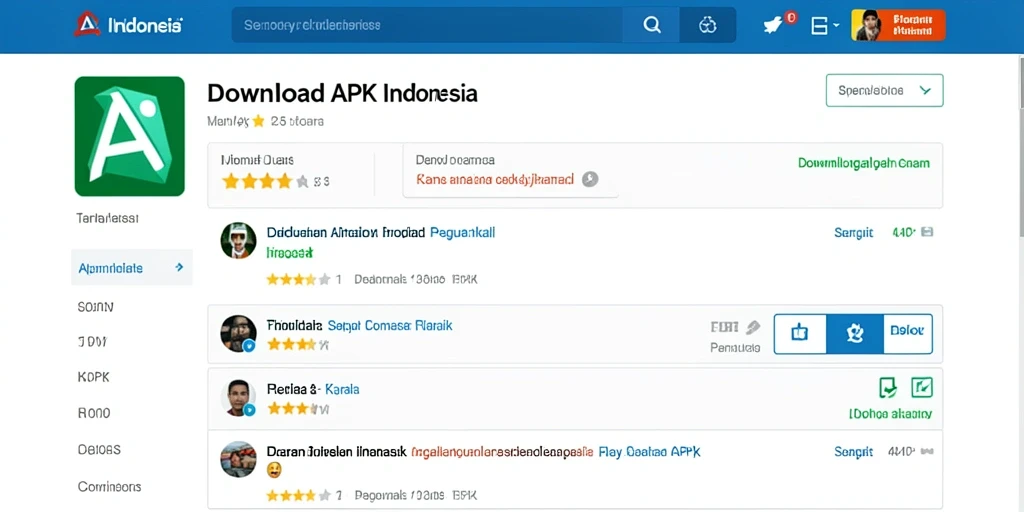Viewport: 1024px width, 512px height.
Task: Click the Peguankall link
Action: tap(462, 232)
